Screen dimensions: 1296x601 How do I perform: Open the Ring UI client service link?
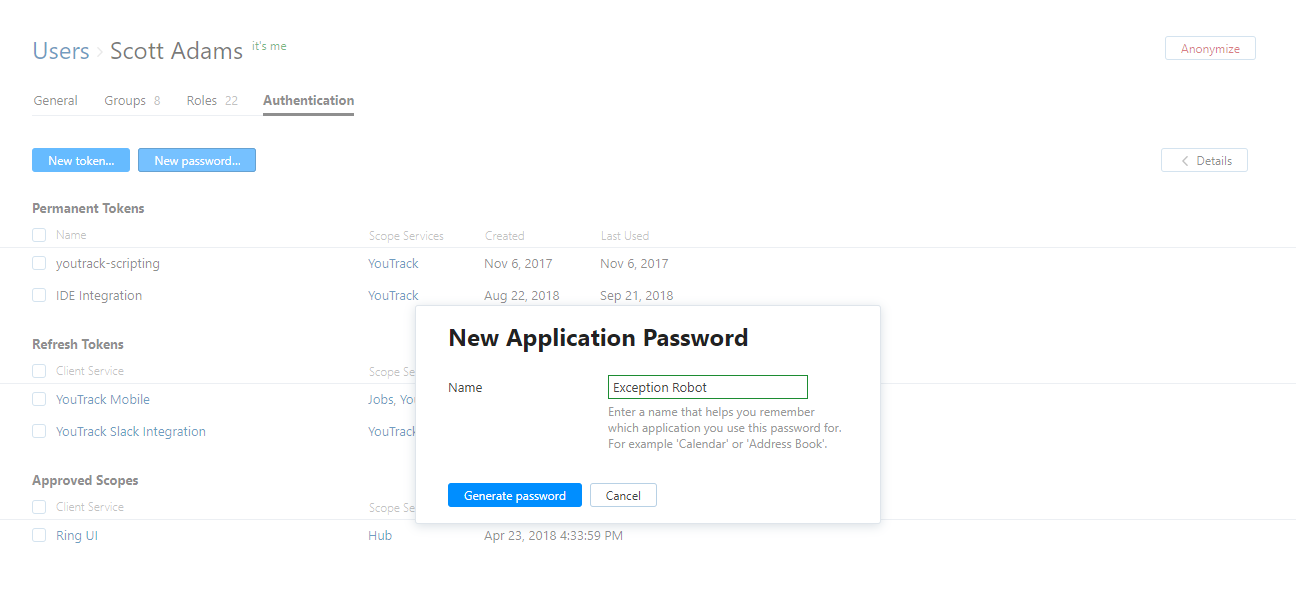[77, 536]
